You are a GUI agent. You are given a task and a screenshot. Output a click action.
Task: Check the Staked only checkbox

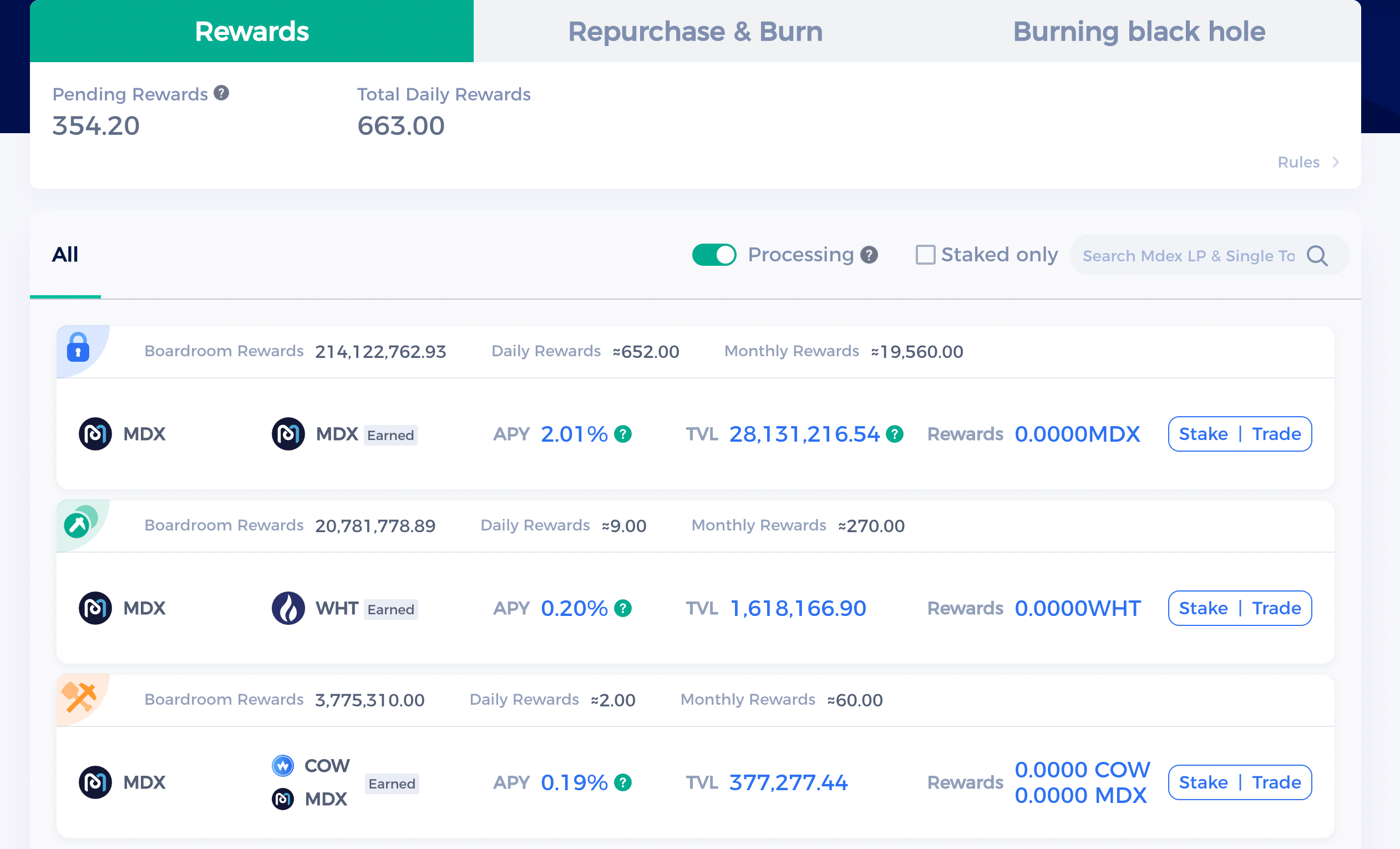tap(925, 255)
